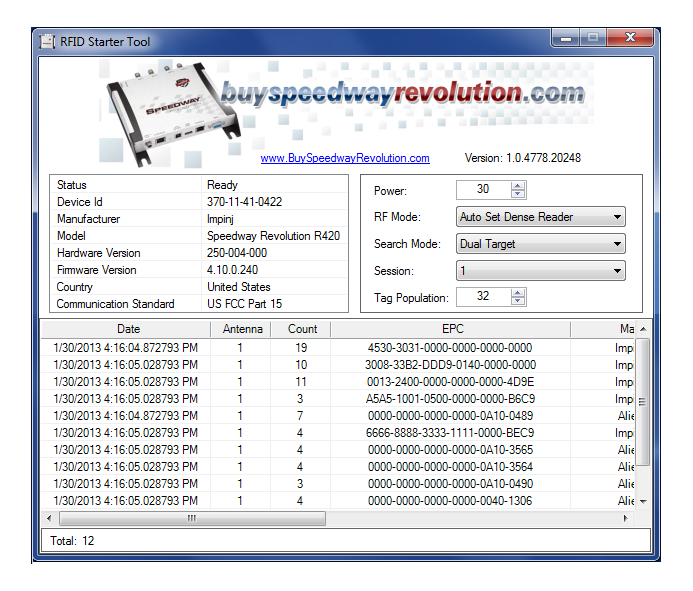Click the horizontal scrollbar thumb
693x591 pixels.
coord(192,518)
